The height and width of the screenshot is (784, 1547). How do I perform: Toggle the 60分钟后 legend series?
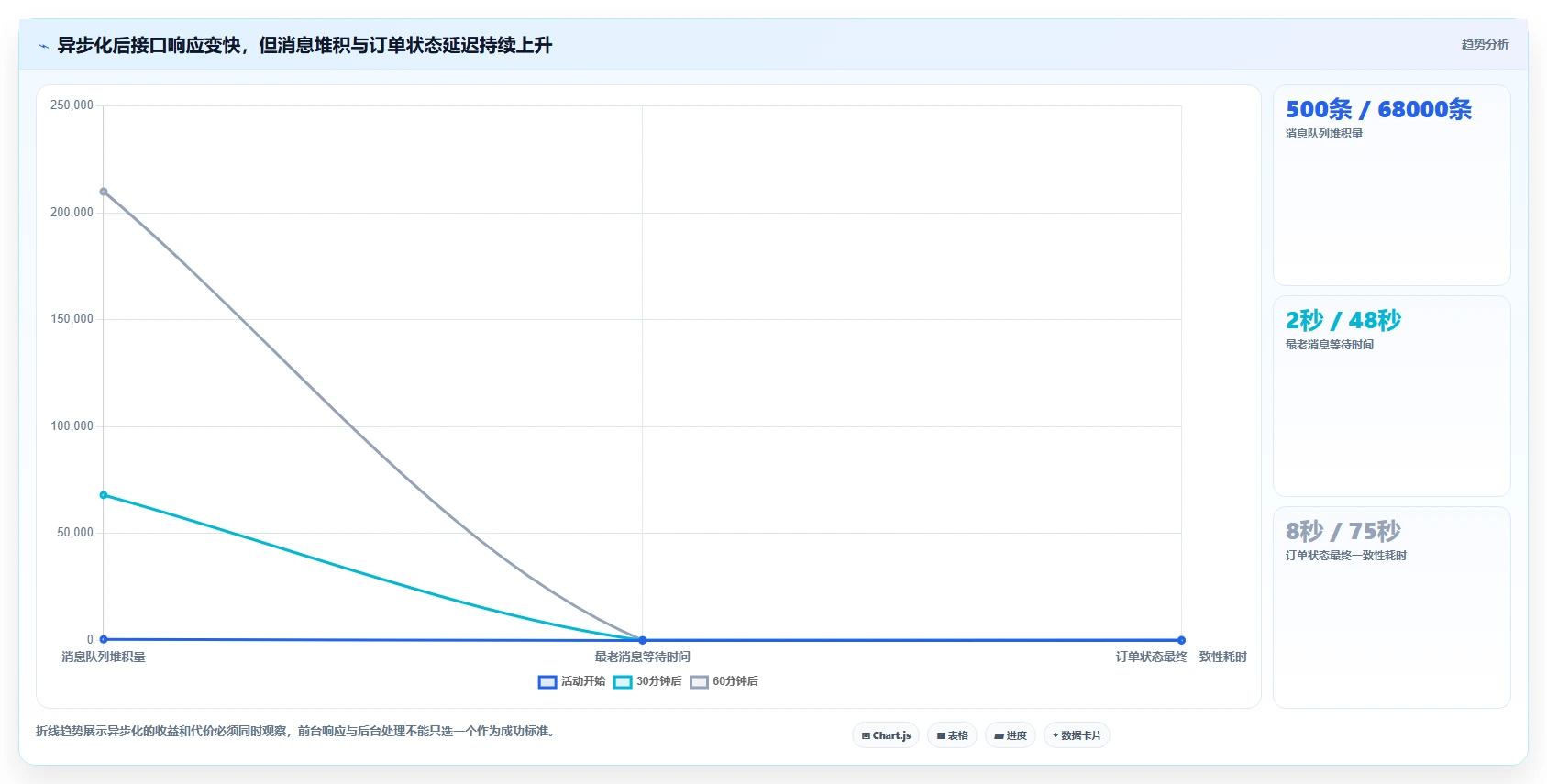[x=724, y=681]
